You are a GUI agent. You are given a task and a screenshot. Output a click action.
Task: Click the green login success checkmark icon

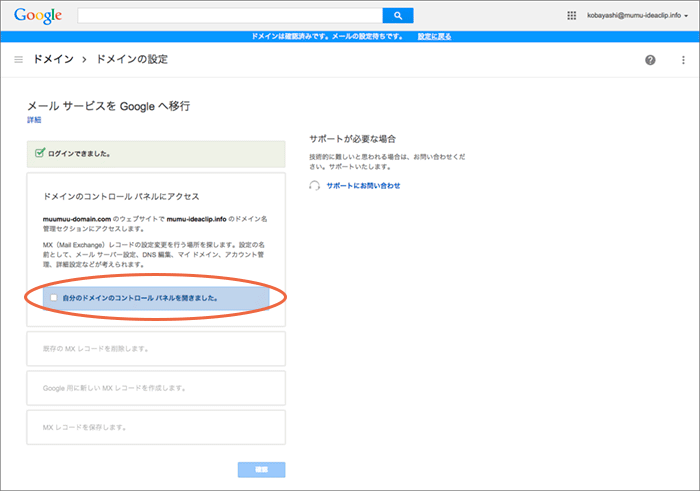(40, 153)
